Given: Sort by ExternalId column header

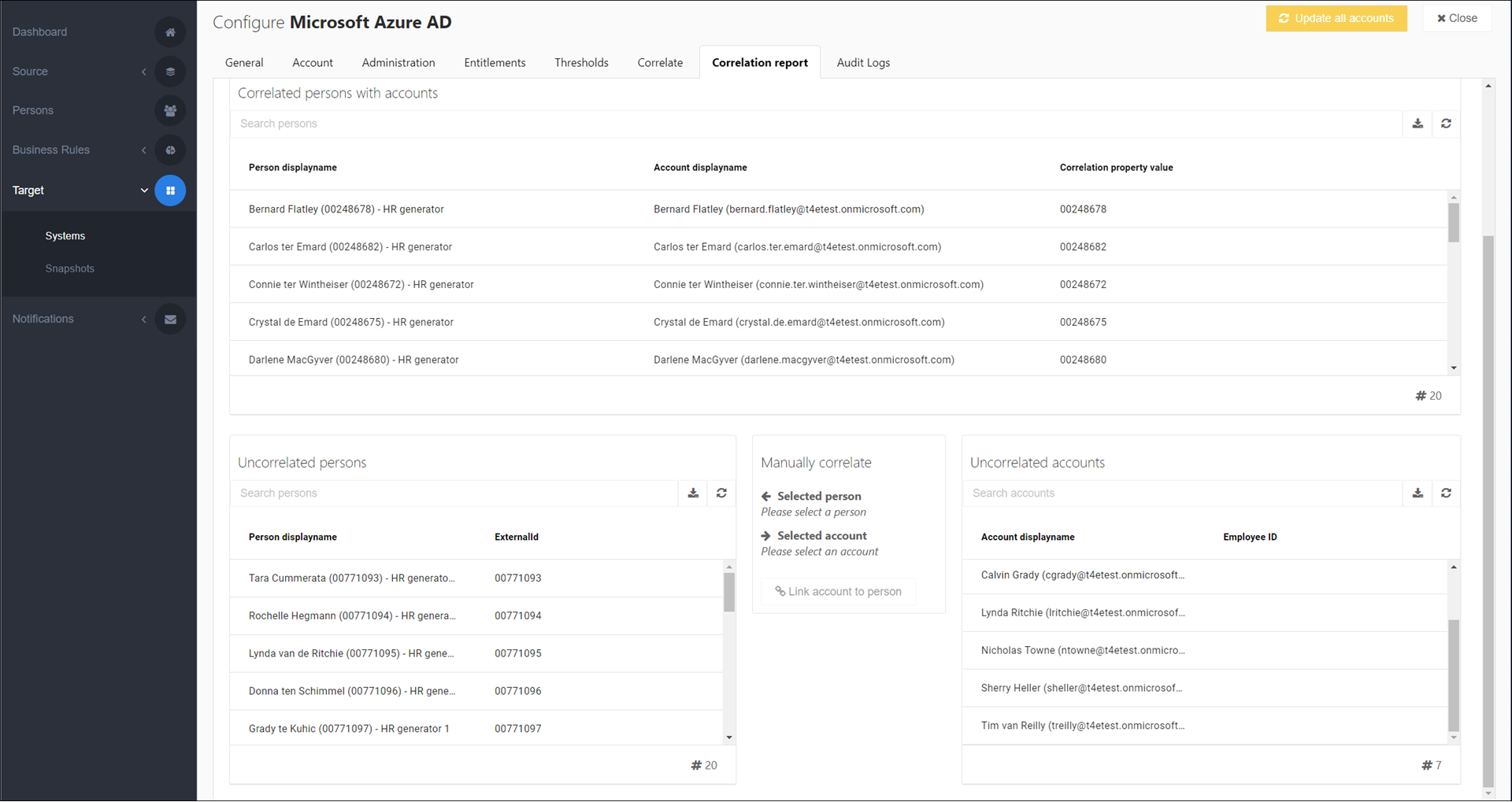Looking at the screenshot, I should click(x=517, y=538).
